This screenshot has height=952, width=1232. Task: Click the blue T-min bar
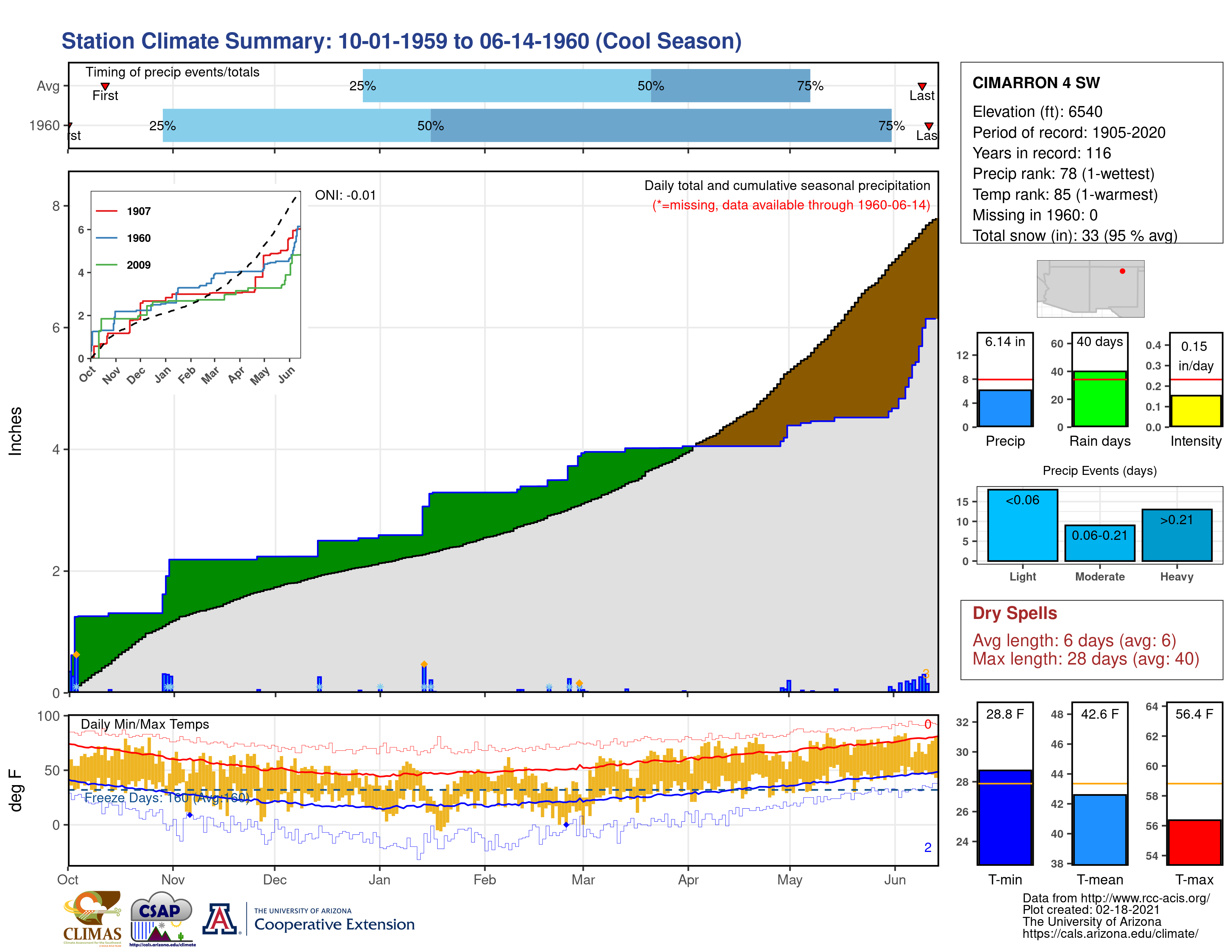(1005, 817)
